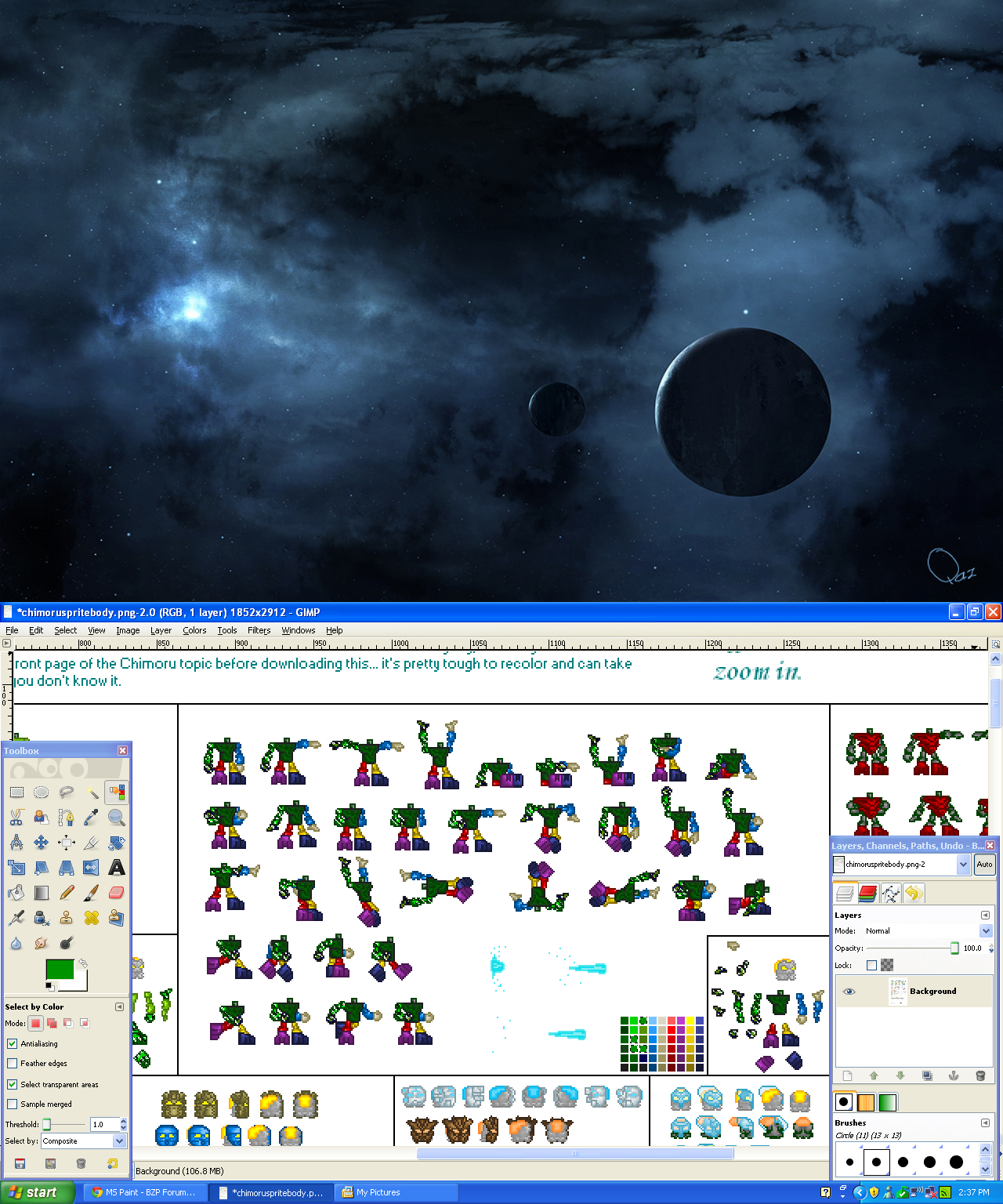Screen dimensions: 1003x1204
Task: Switch to the Gradients tab
Action: tap(888, 1102)
